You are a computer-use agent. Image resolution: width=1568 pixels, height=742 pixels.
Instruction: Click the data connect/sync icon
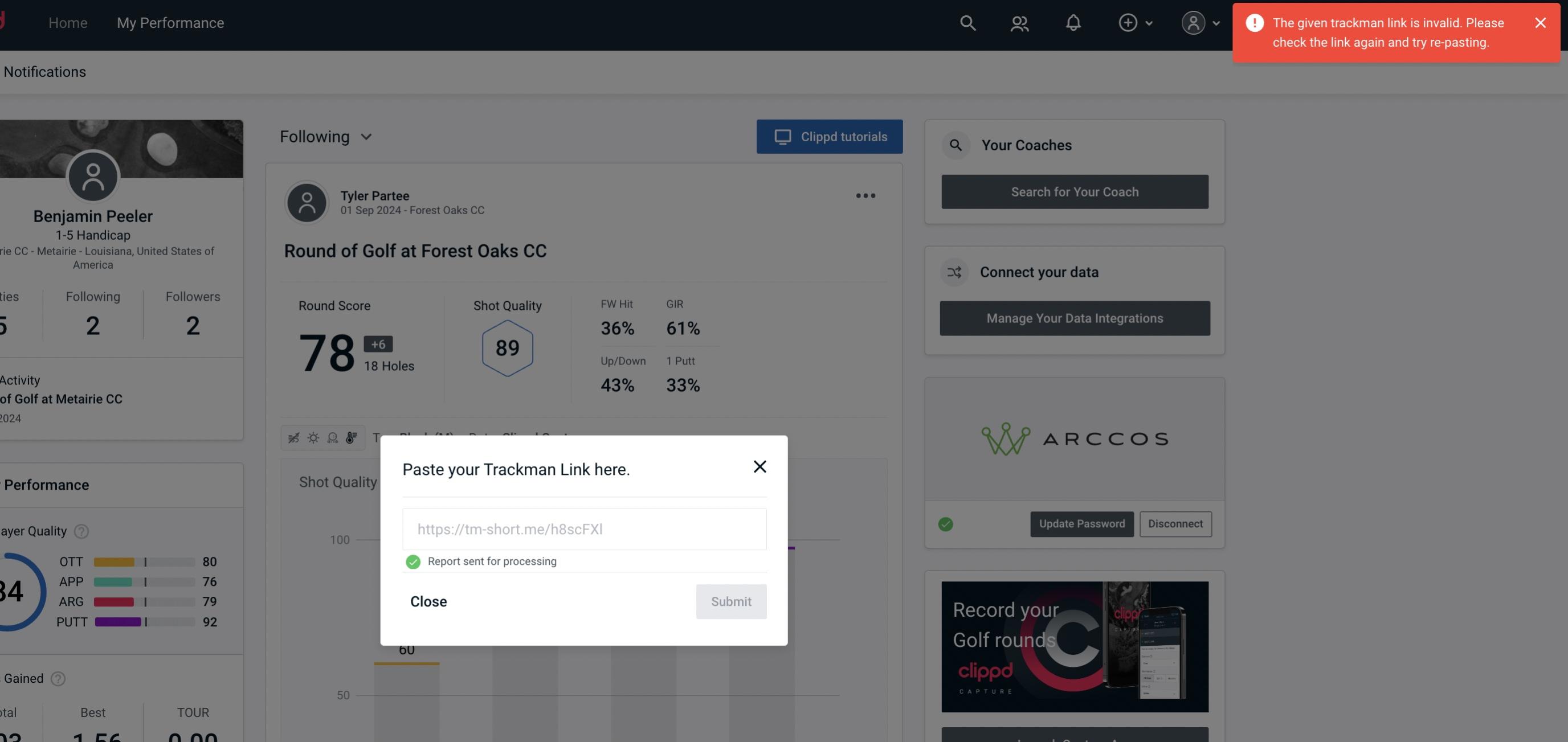coord(954,272)
